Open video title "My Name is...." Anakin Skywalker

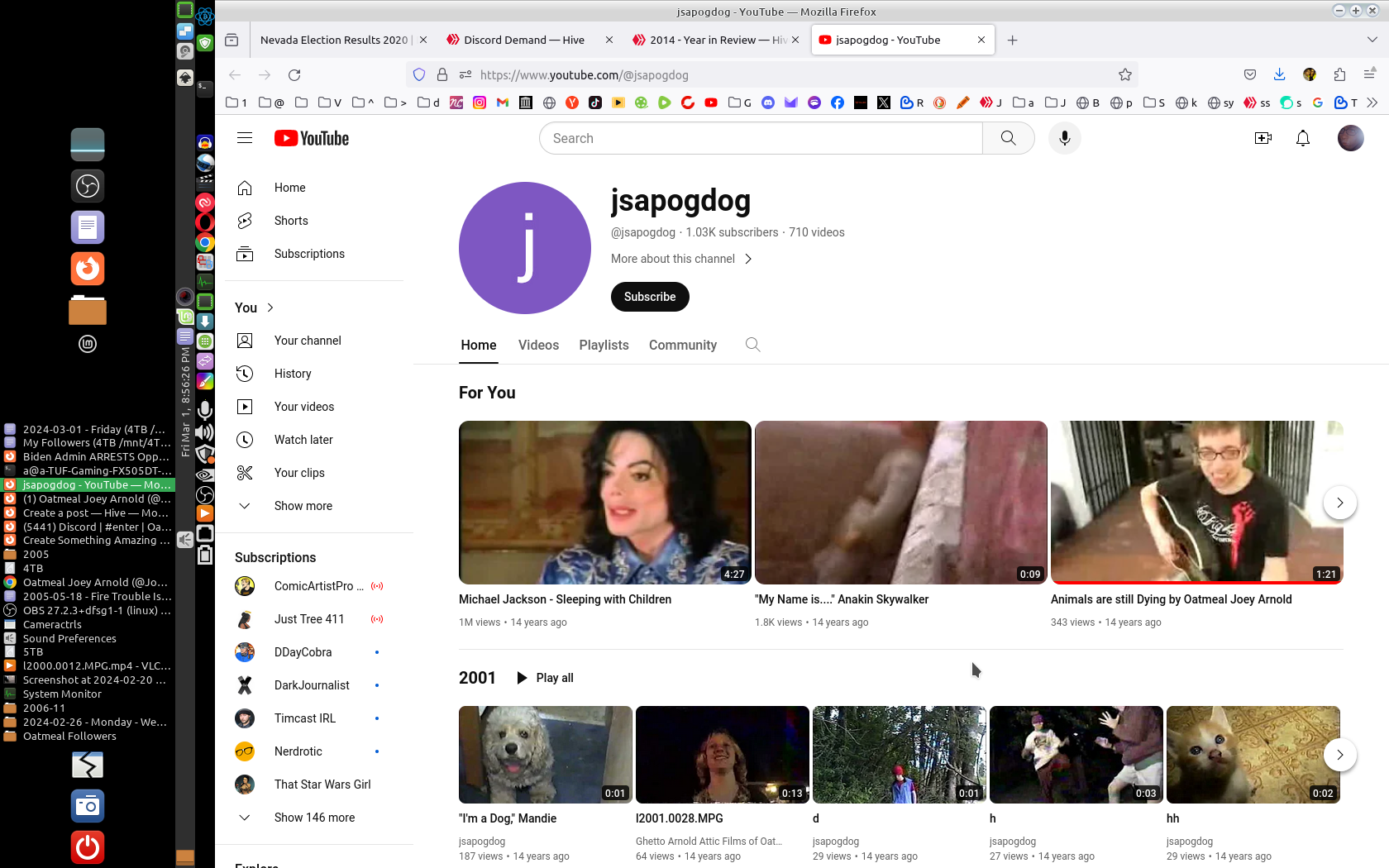[x=842, y=599]
